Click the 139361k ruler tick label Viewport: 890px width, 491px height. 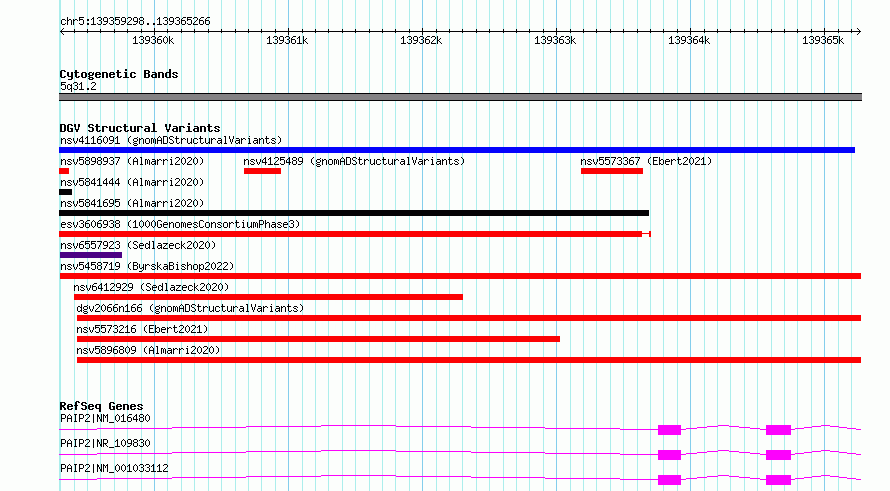287,40
